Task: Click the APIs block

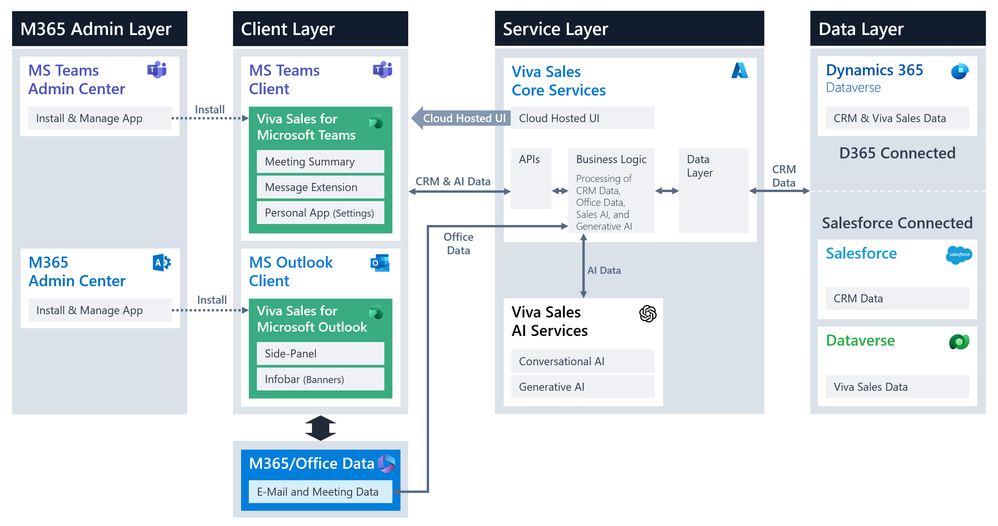Action: pos(531,178)
